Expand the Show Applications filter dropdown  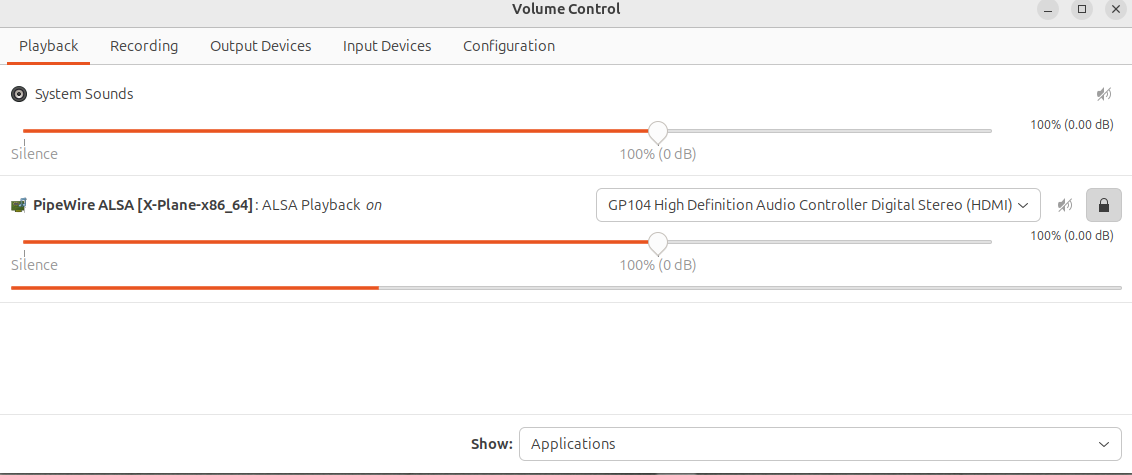point(820,444)
